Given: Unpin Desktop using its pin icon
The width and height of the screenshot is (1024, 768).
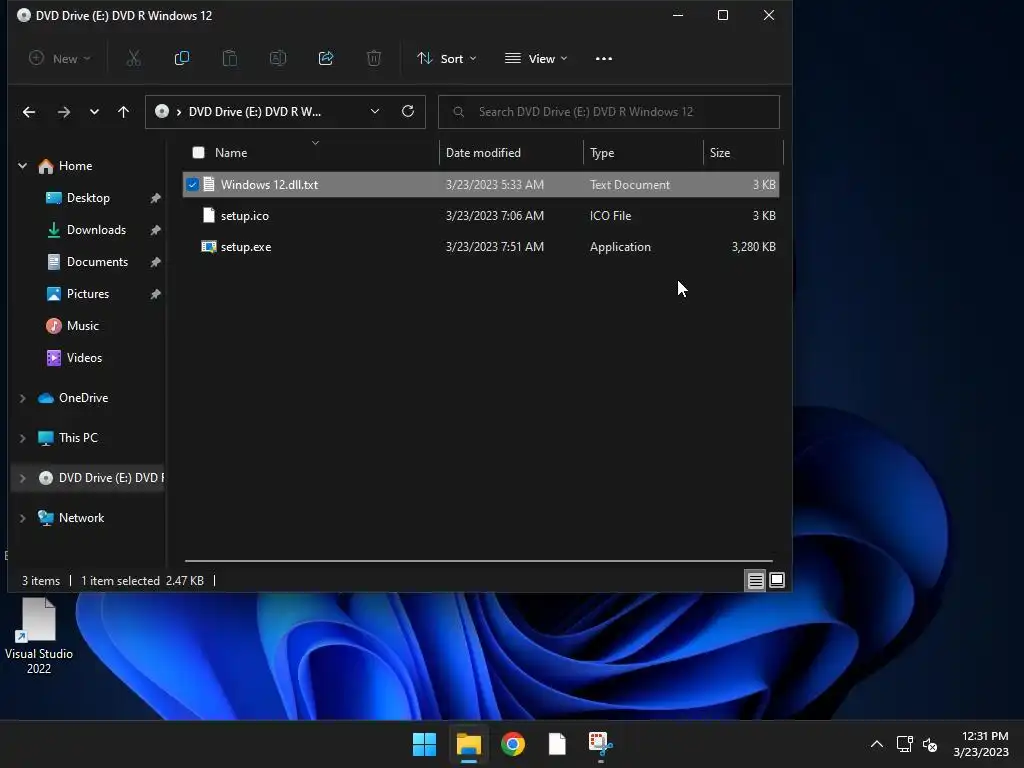Looking at the screenshot, I should pos(155,198).
